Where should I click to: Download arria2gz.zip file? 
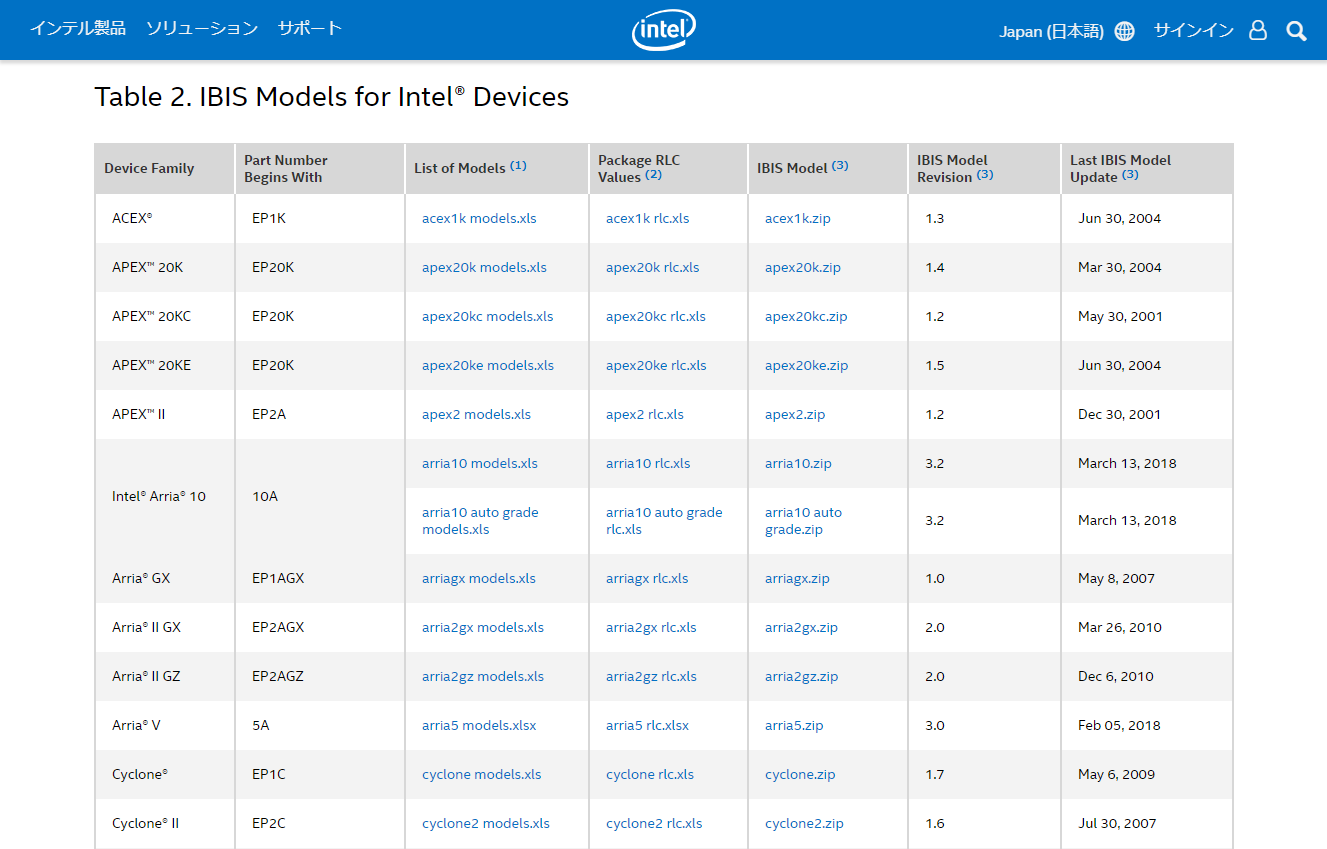pos(801,676)
